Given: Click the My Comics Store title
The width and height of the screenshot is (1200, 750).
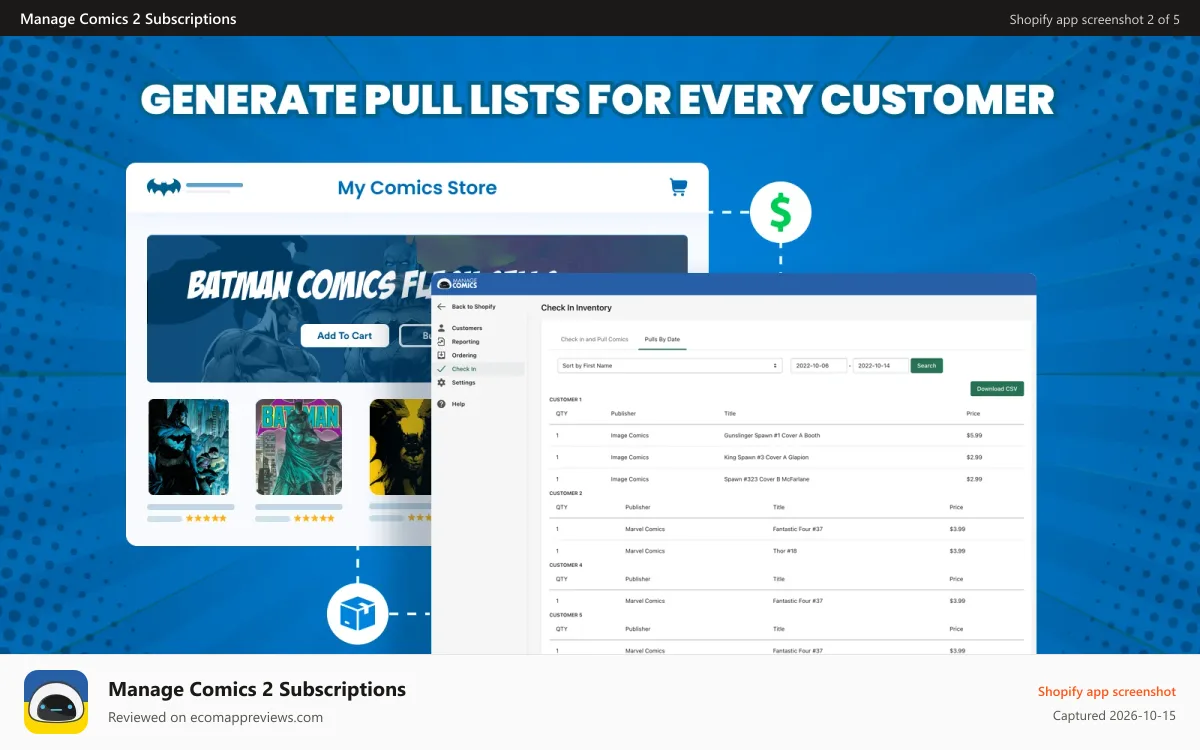Looking at the screenshot, I should pos(417,188).
